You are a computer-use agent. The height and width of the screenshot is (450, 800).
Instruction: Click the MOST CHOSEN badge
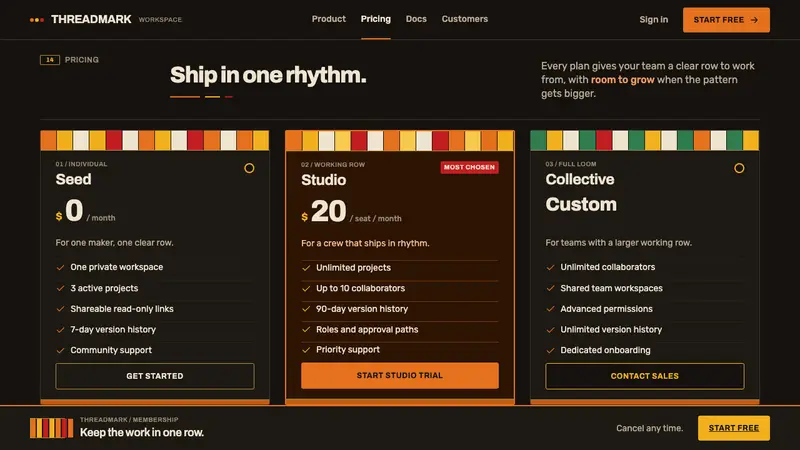pyautogui.click(x=469, y=167)
